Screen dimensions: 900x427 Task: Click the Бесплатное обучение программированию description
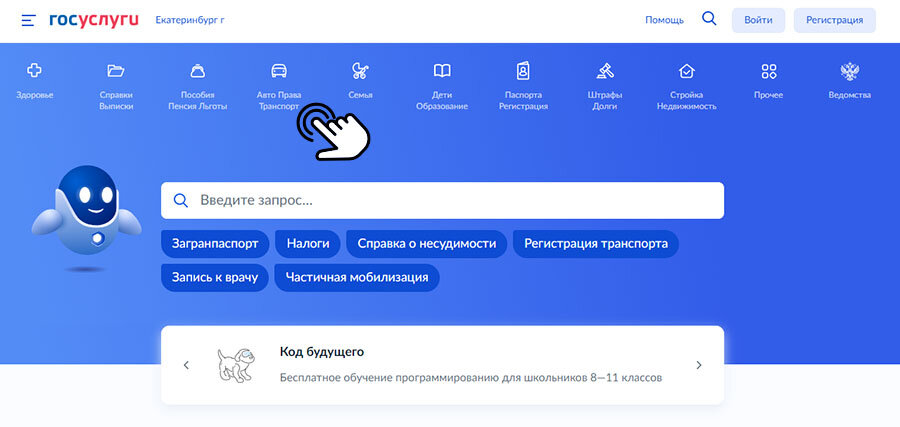click(471, 378)
